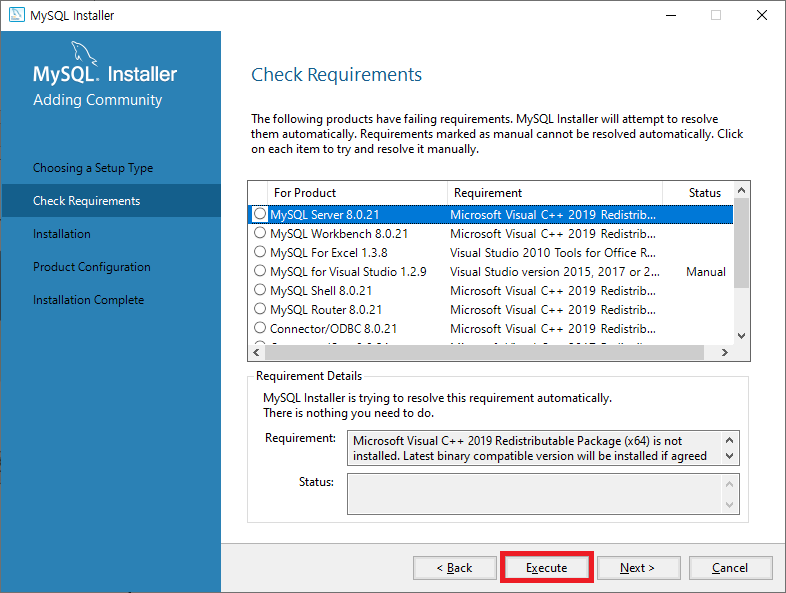
Task: Click the MySQL For Excel 1.3.8 product name
Action: point(329,253)
